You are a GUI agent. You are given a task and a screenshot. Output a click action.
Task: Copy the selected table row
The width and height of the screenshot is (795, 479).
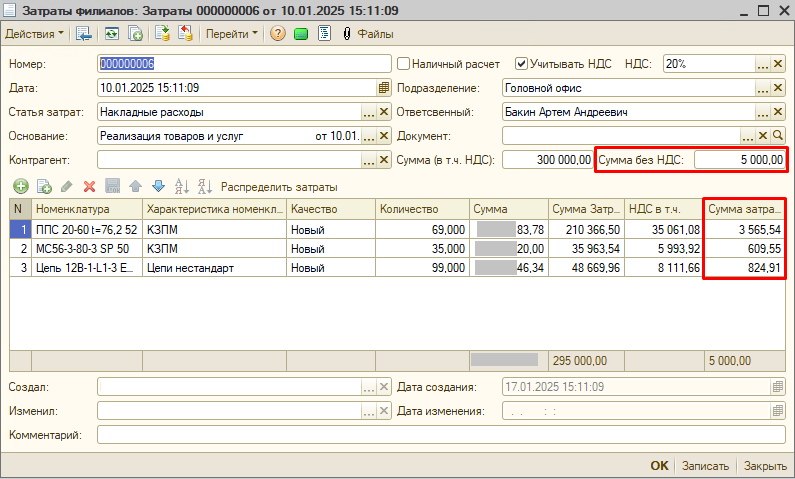(x=44, y=187)
